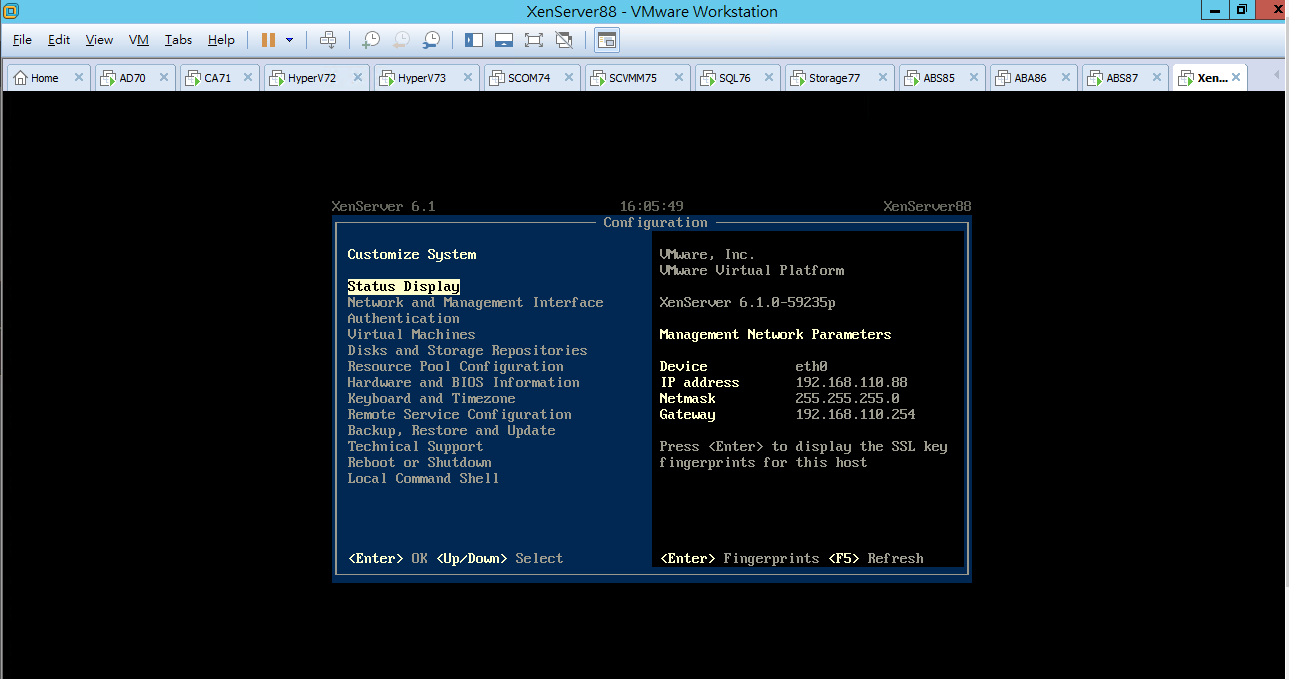Enter full screen mode via toolbar icon
1289x680 pixels.
[x=534, y=40]
